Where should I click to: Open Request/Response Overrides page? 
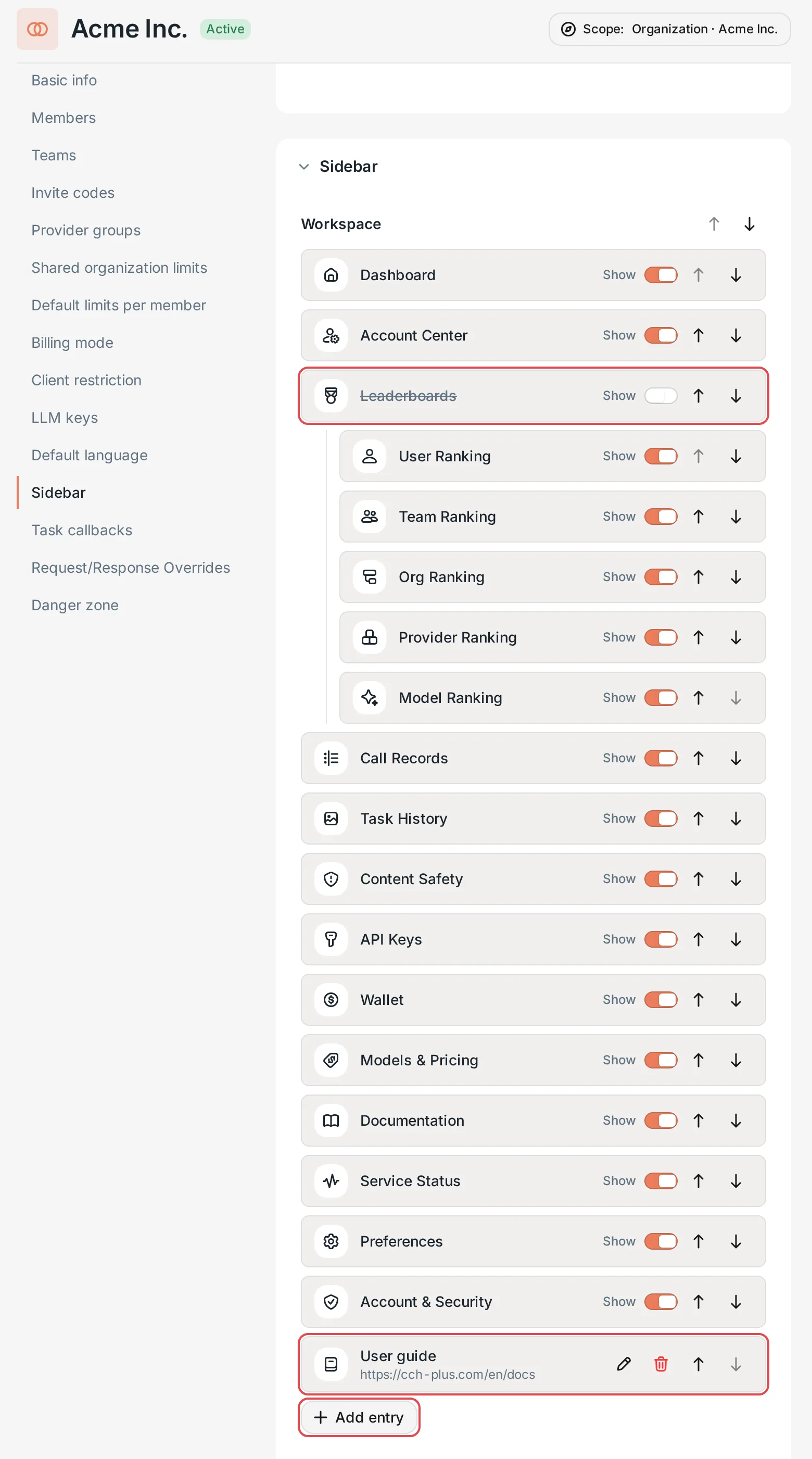131,568
